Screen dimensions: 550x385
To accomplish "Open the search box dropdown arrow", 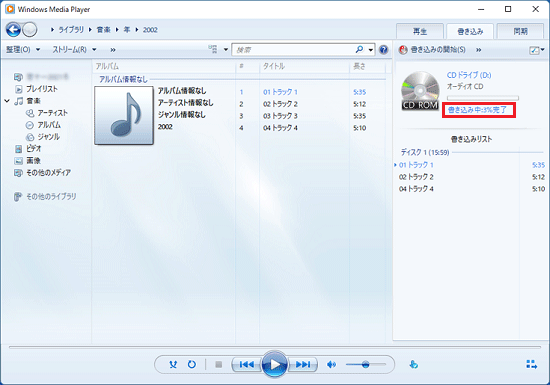I will click(x=371, y=50).
